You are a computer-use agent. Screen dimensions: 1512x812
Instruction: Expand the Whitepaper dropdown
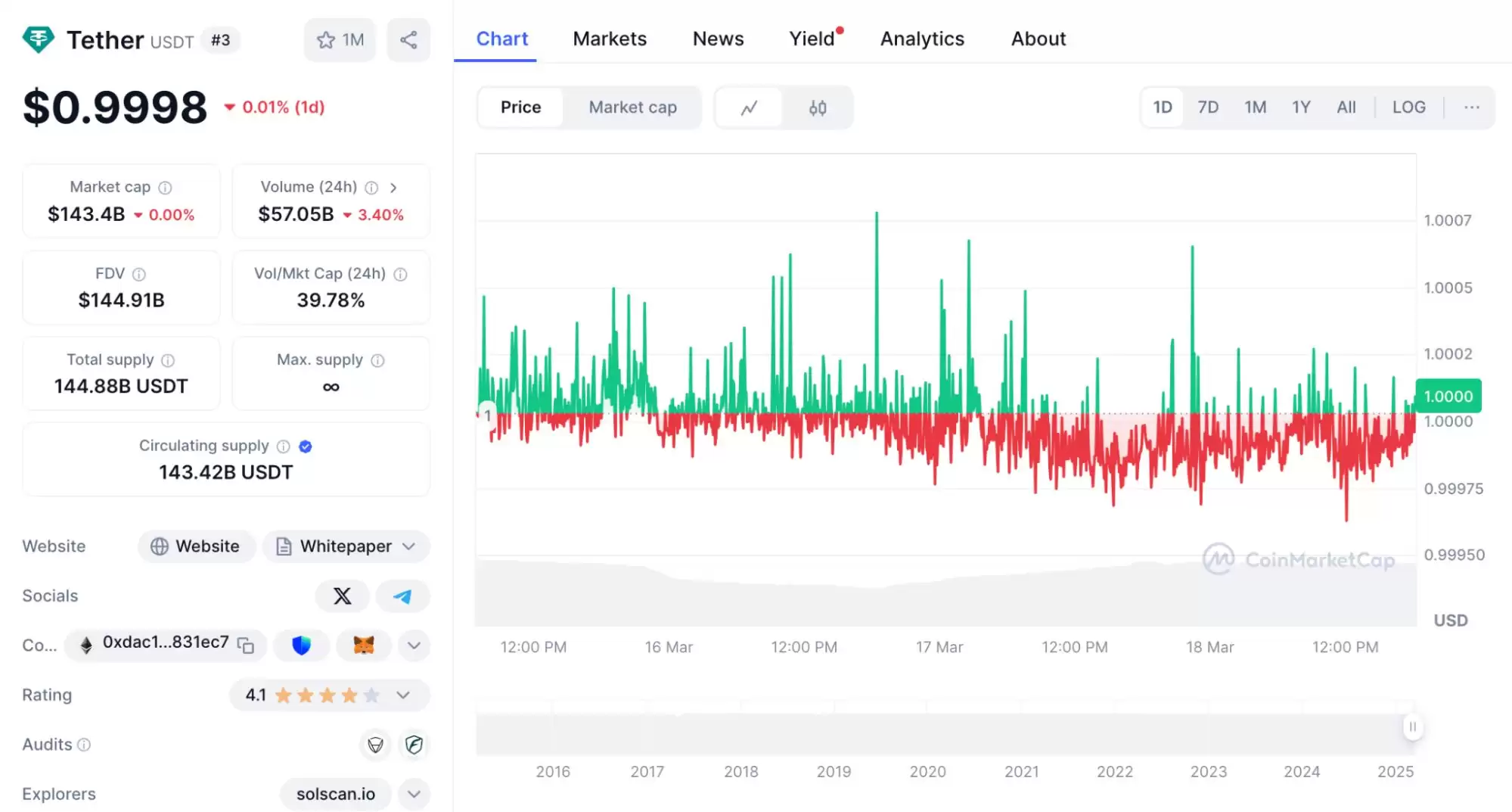click(409, 546)
